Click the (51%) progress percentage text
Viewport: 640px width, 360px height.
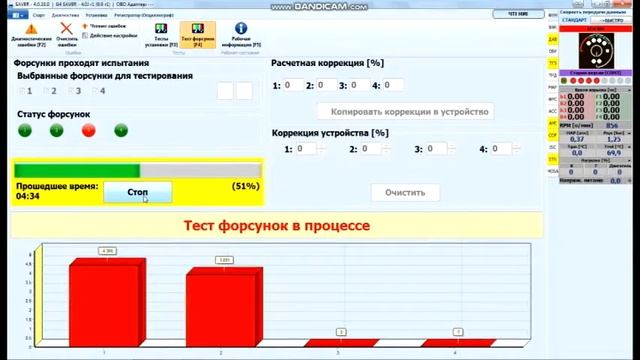(x=246, y=186)
